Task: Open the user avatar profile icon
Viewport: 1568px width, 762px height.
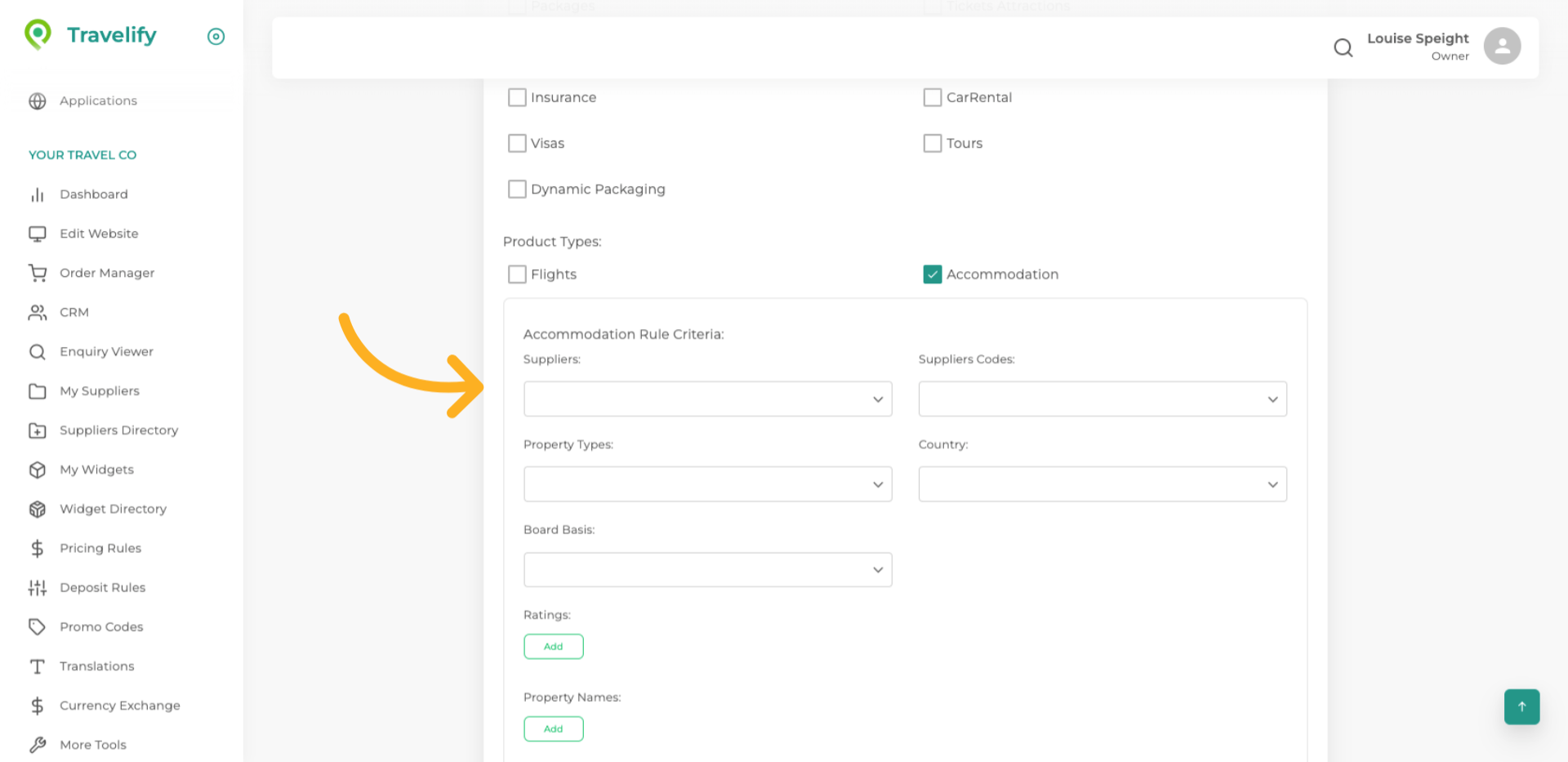Action: click(1501, 47)
